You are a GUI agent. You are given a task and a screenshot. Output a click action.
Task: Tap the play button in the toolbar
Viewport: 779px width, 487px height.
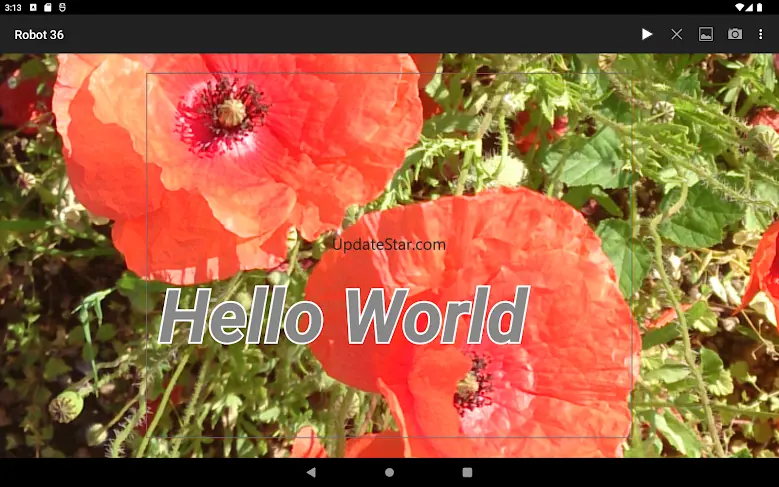coord(646,34)
